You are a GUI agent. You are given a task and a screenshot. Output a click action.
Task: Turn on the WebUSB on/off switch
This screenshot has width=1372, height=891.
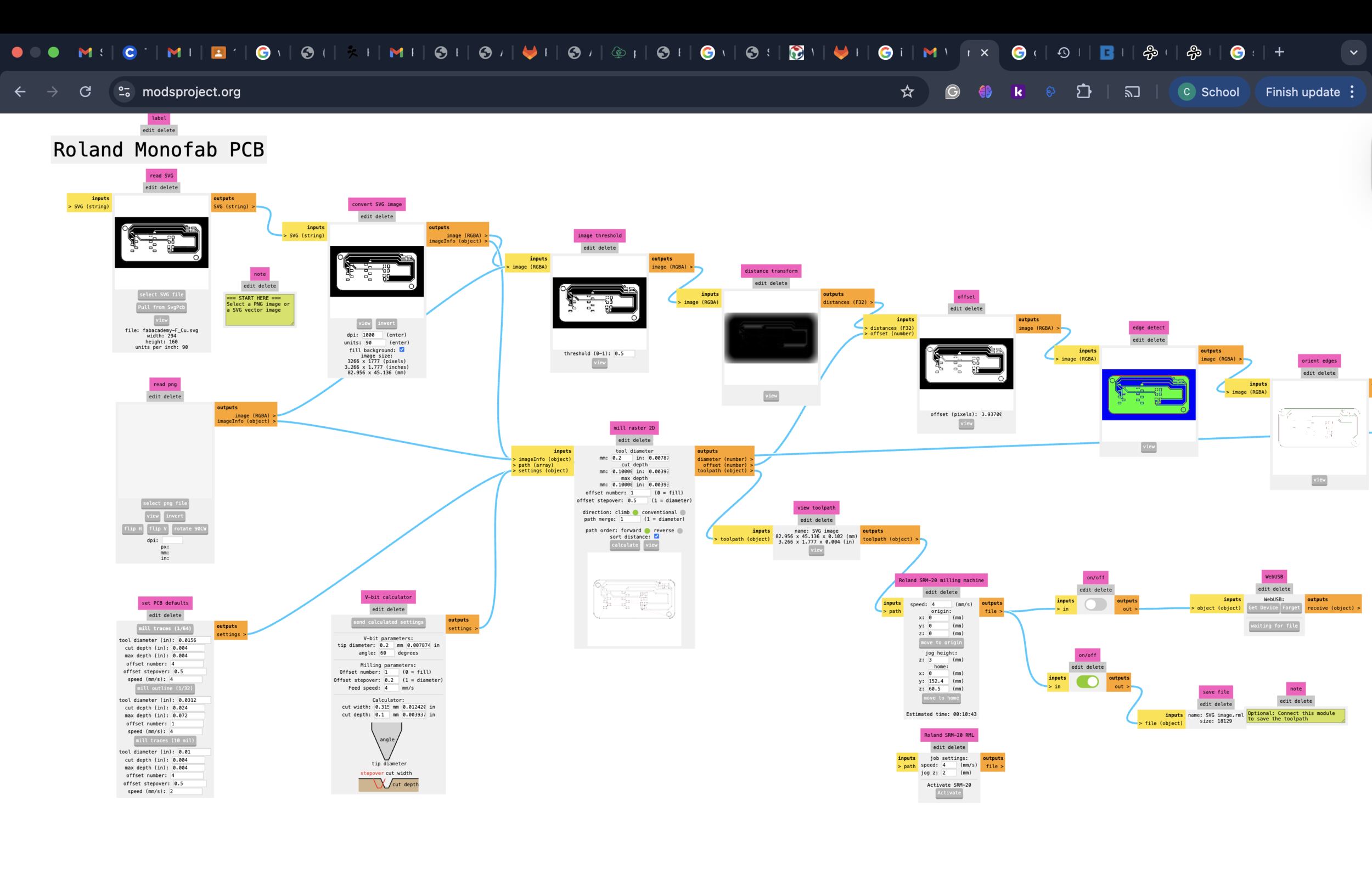click(1095, 604)
